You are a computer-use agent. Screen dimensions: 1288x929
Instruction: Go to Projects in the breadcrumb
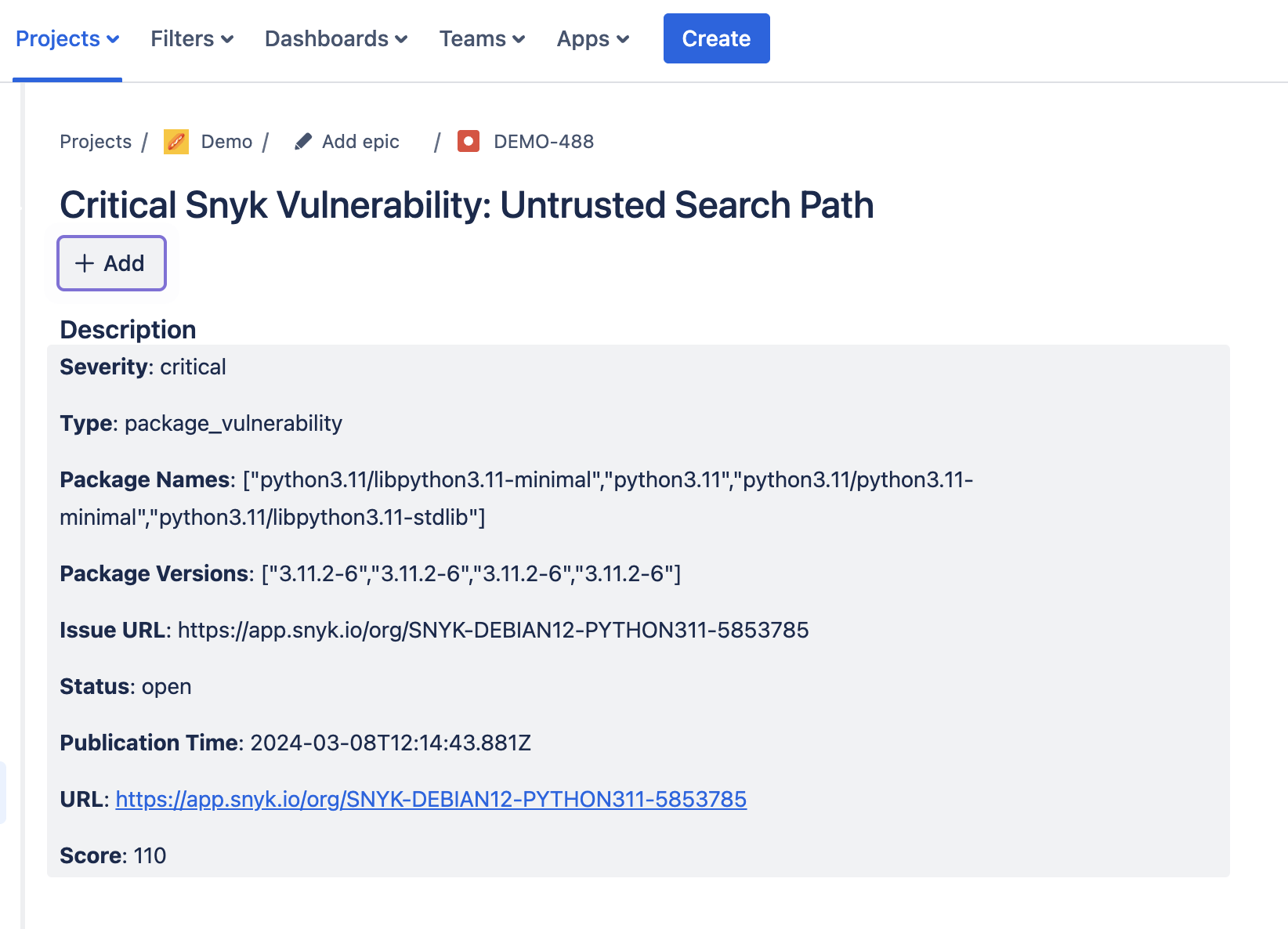[96, 142]
